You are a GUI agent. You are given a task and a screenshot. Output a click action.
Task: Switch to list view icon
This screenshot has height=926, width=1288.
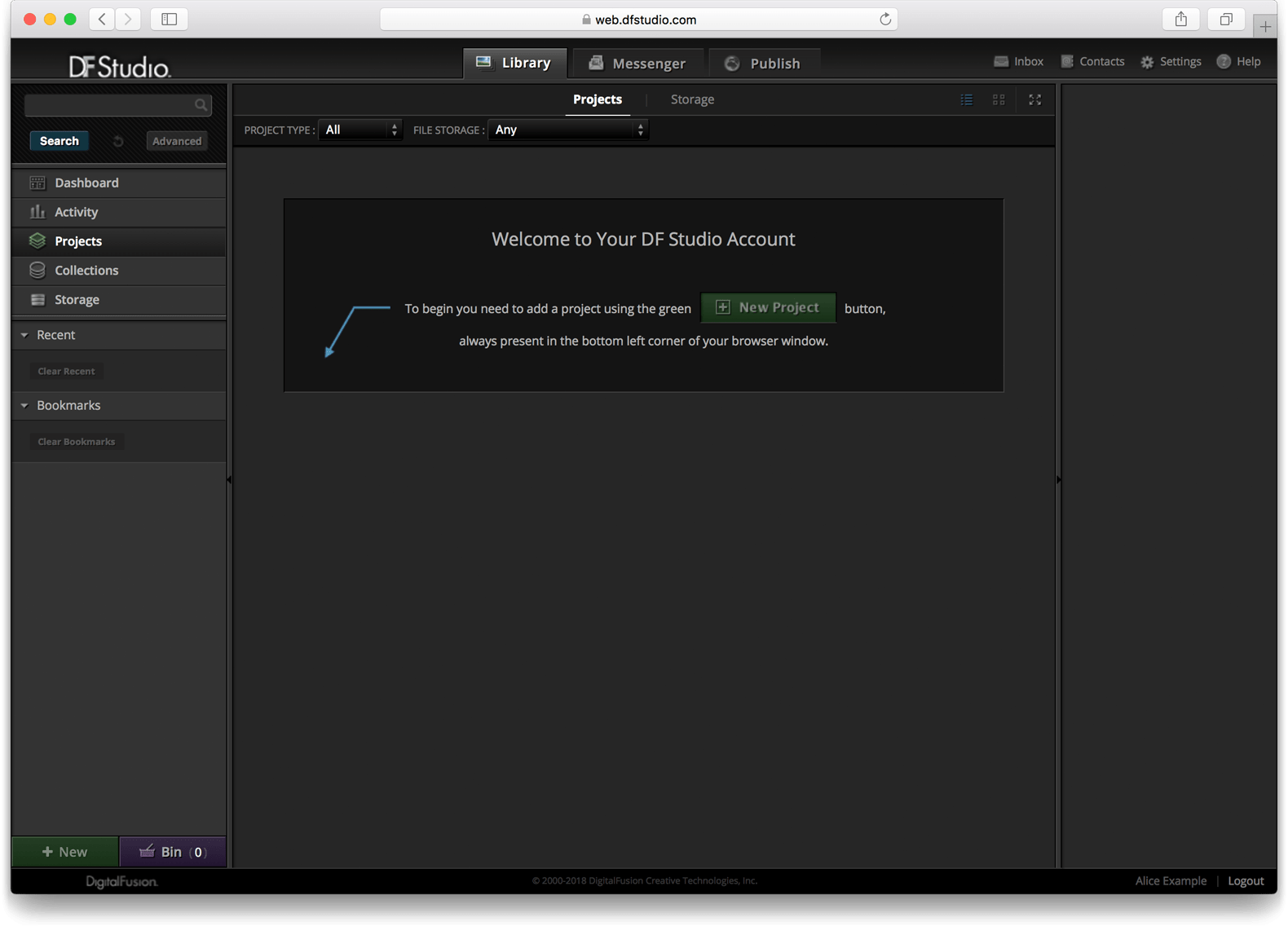967,99
